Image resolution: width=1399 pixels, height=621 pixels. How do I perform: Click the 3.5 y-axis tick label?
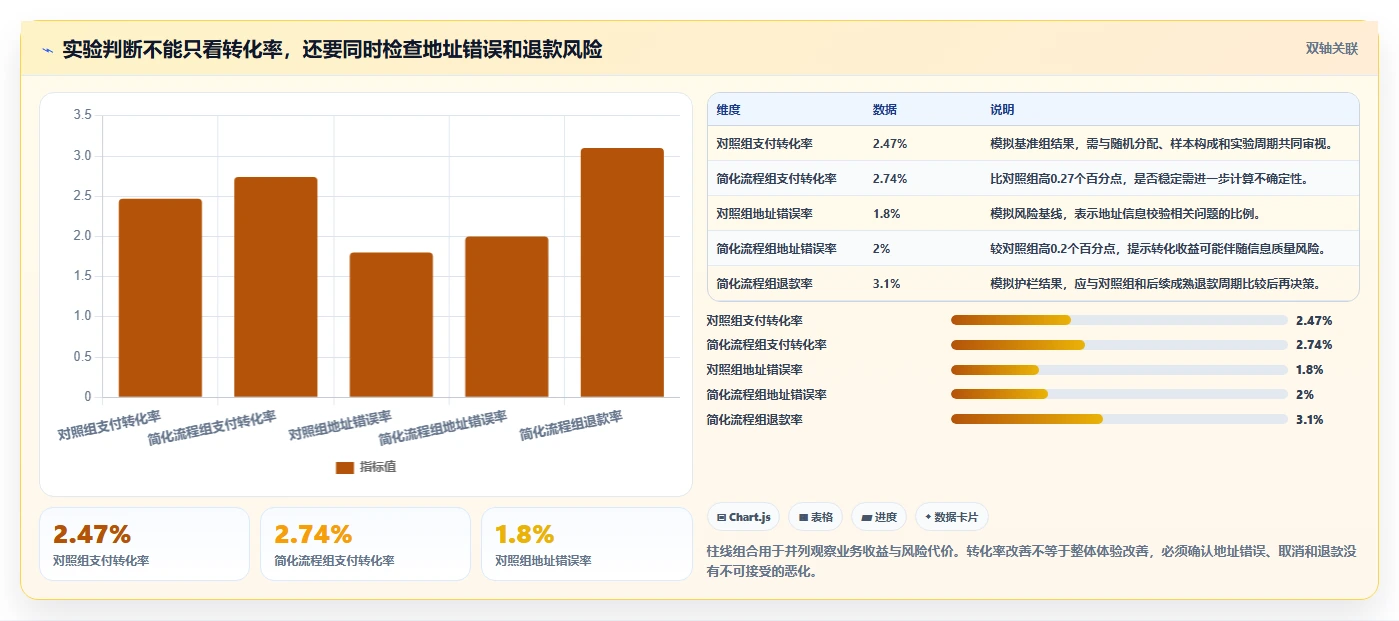[x=83, y=116]
